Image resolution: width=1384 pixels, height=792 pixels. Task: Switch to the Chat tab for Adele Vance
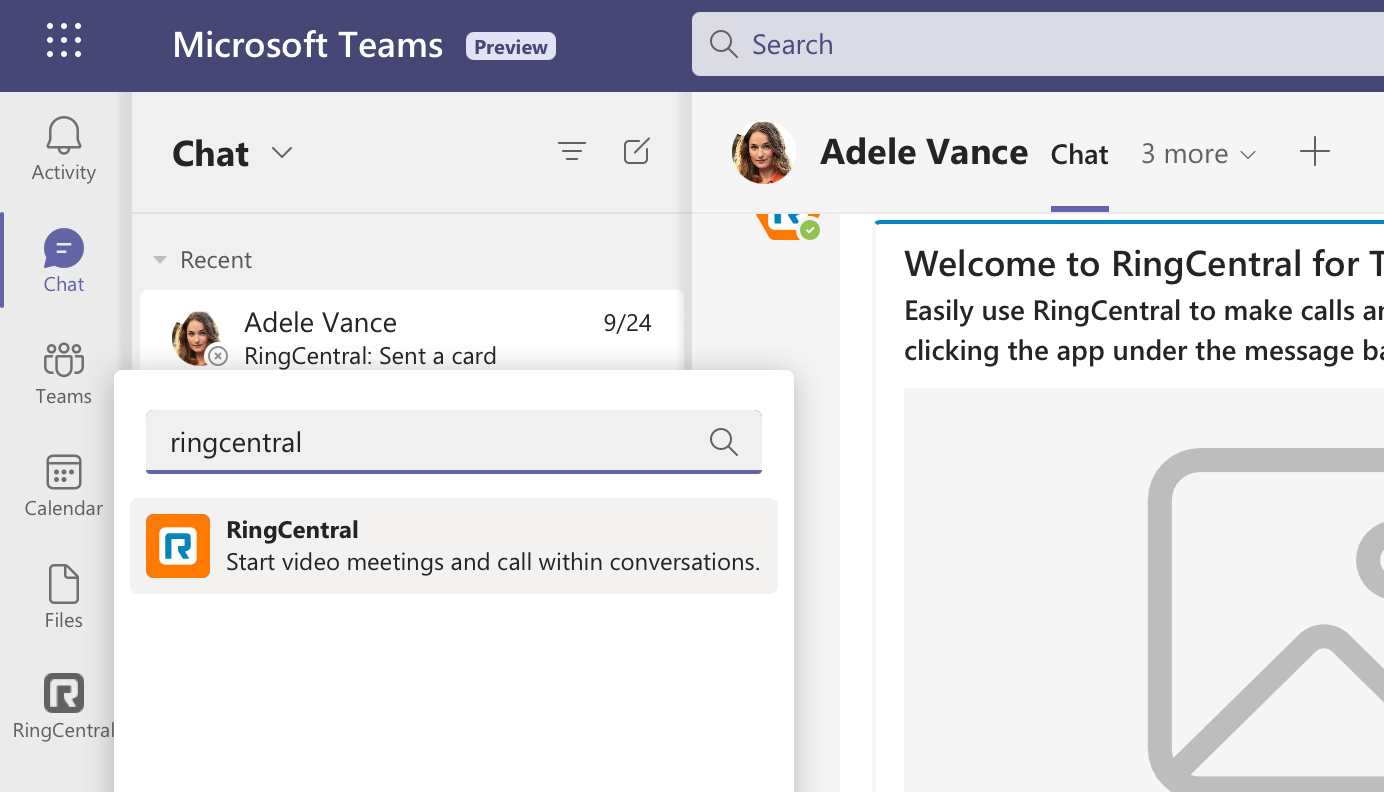pos(1079,154)
